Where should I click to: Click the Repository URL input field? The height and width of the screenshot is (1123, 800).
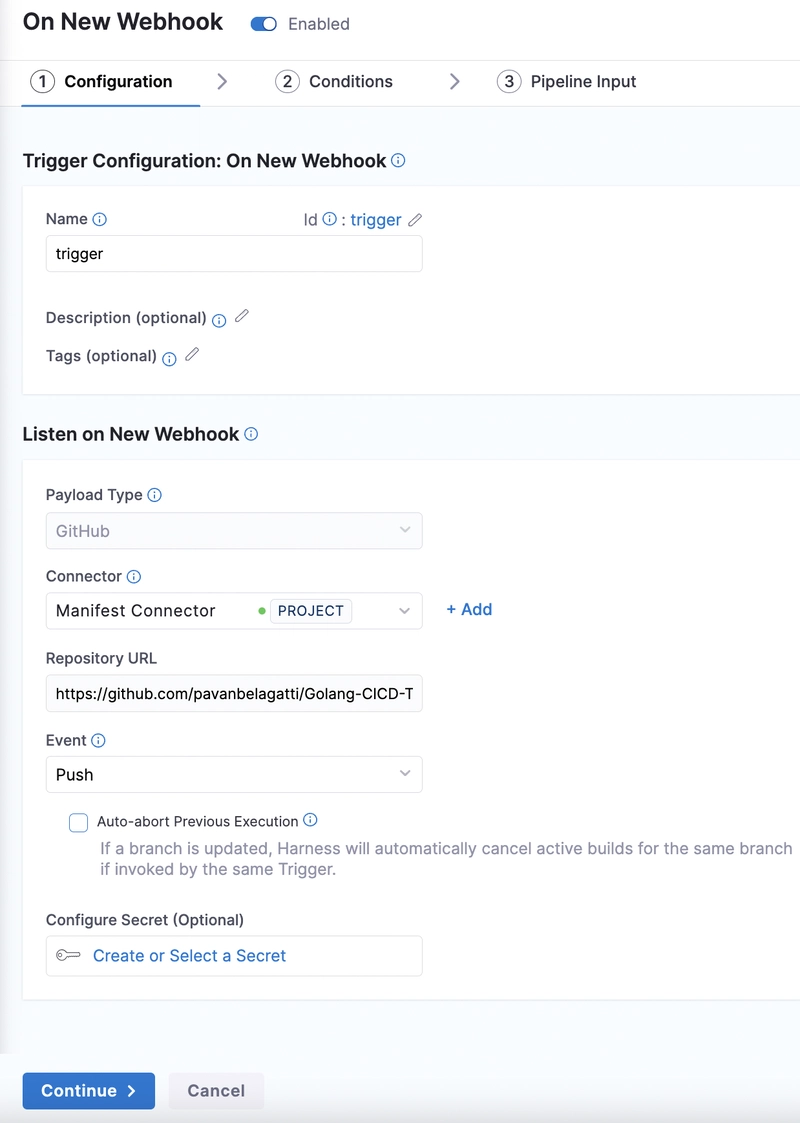click(234, 693)
